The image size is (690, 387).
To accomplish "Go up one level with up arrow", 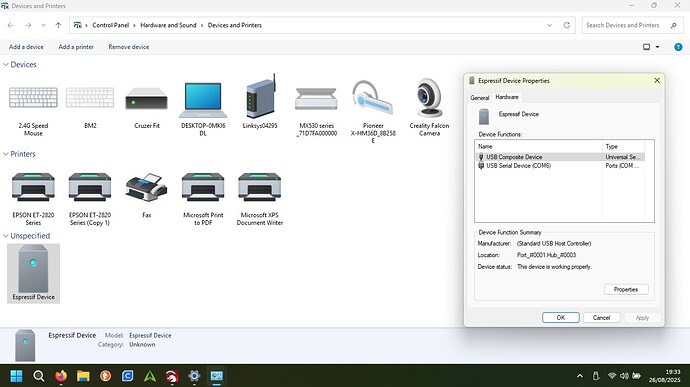I will click(58, 26).
